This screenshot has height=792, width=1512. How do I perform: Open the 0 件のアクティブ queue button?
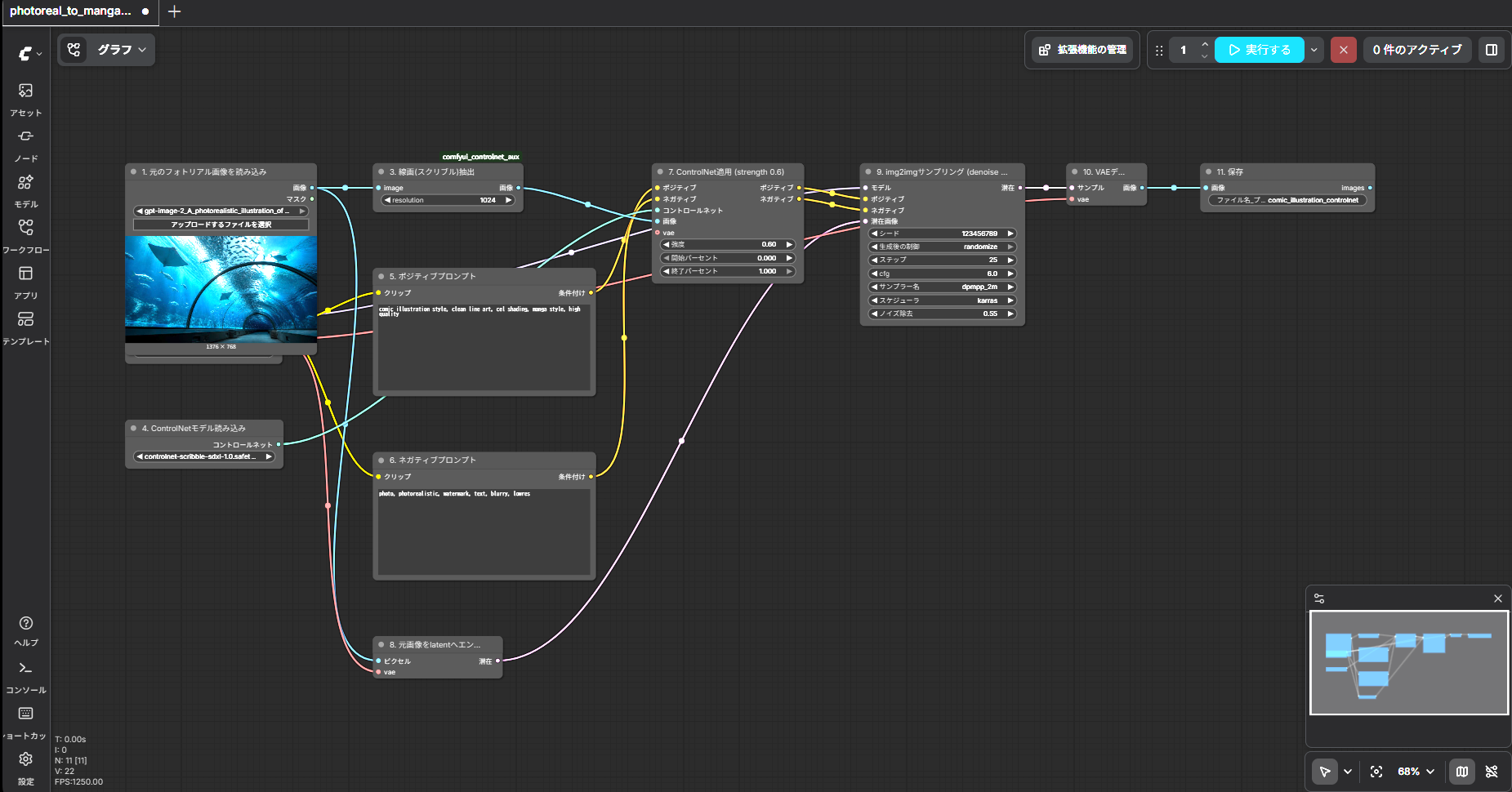pyautogui.click(x=1417, y=50)
